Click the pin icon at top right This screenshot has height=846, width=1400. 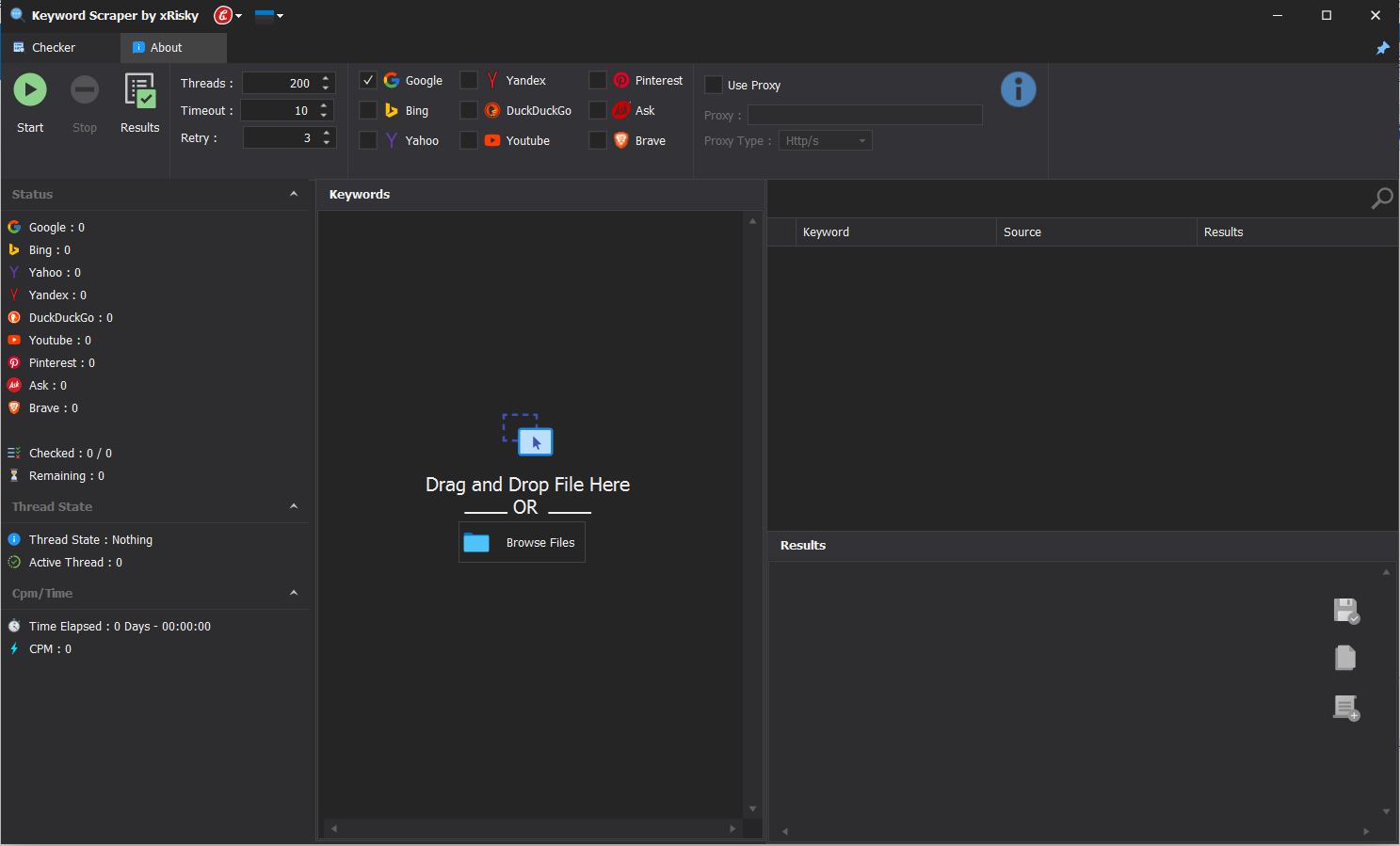click(1382, 48)
